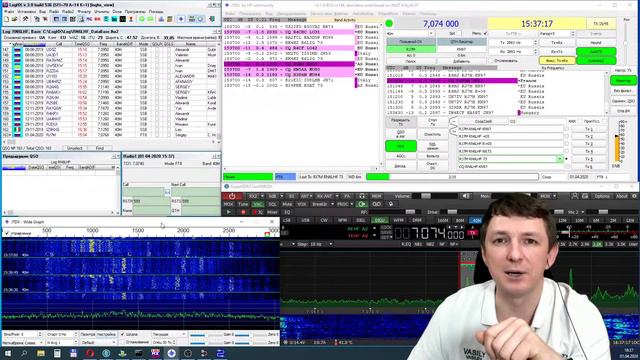Select the radio button beside Tx 3
This screenshot has height=360, width=640.
[567, 144]
